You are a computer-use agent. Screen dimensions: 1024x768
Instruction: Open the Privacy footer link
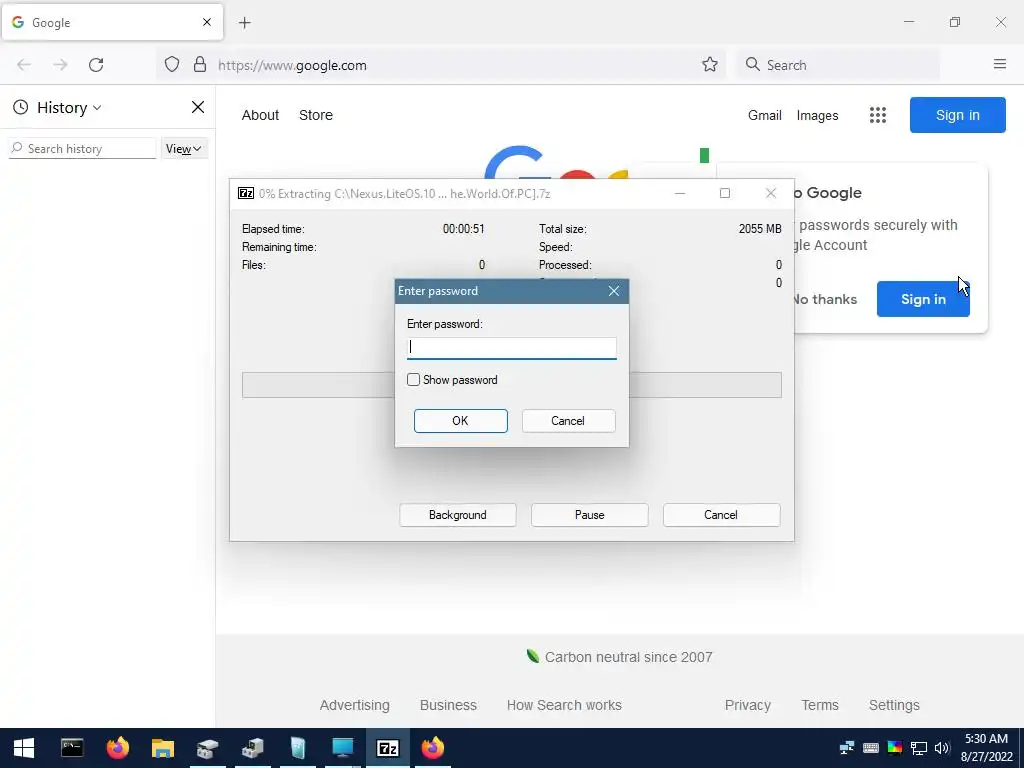tap(748, 705)
